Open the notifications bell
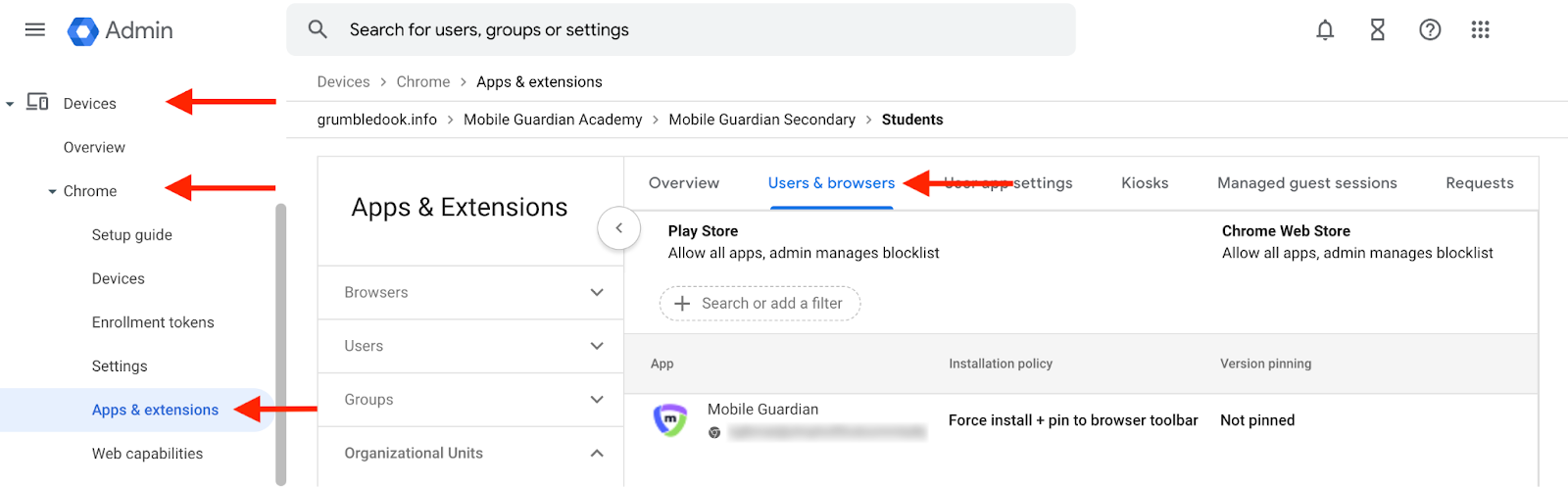 click(x=1325, y=30)
